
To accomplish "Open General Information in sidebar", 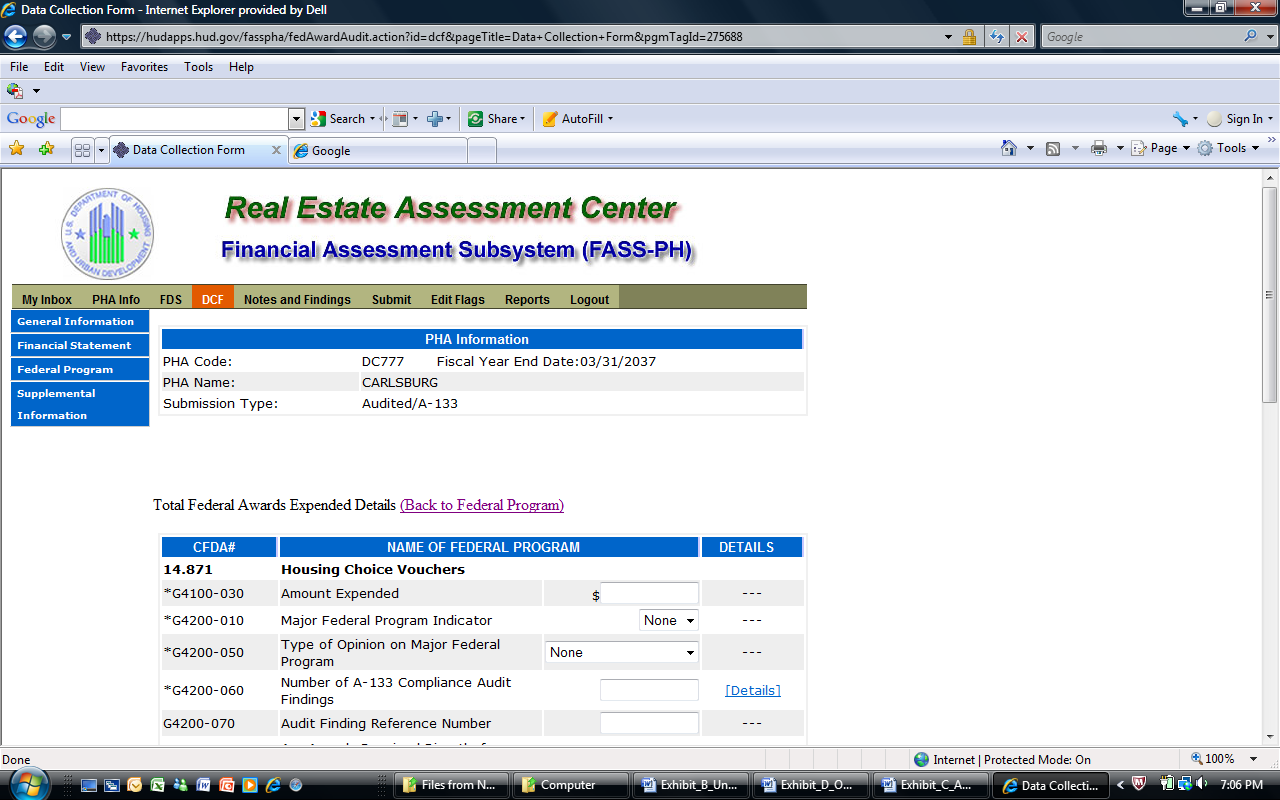I will (x=80, y=321).
